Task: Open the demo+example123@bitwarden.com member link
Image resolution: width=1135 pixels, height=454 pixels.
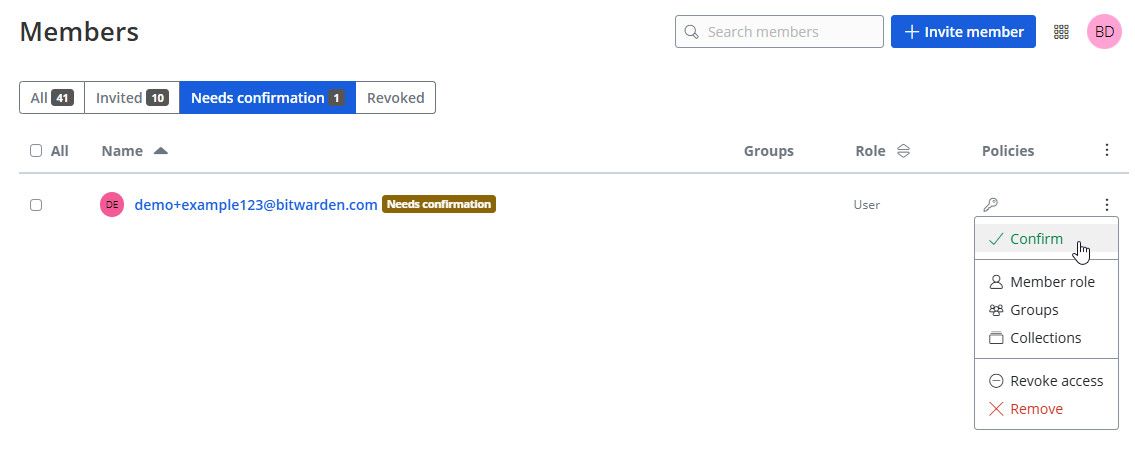Action: (x=256, y=205)
